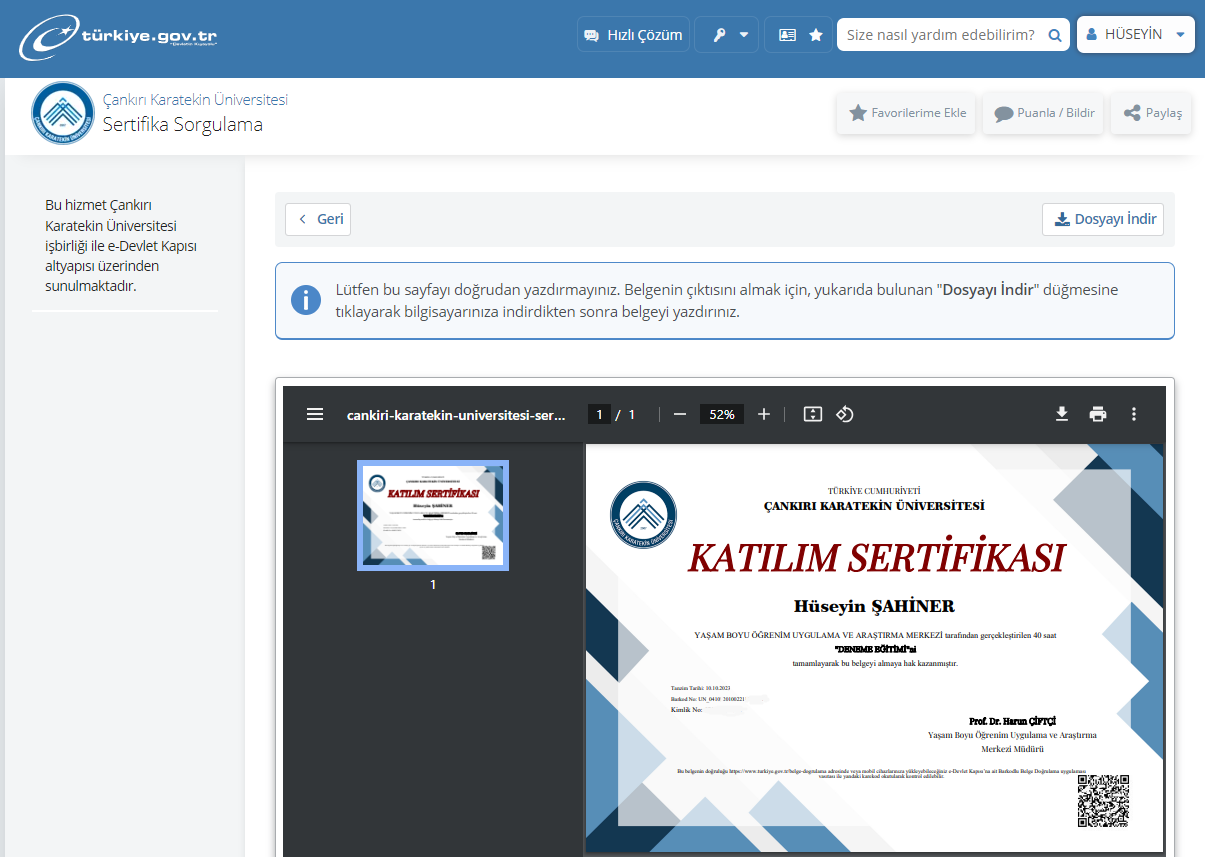The image size is (1205, 857).
Task: Rotate the PDF counterclockwise
Action: tap(845, 414)
